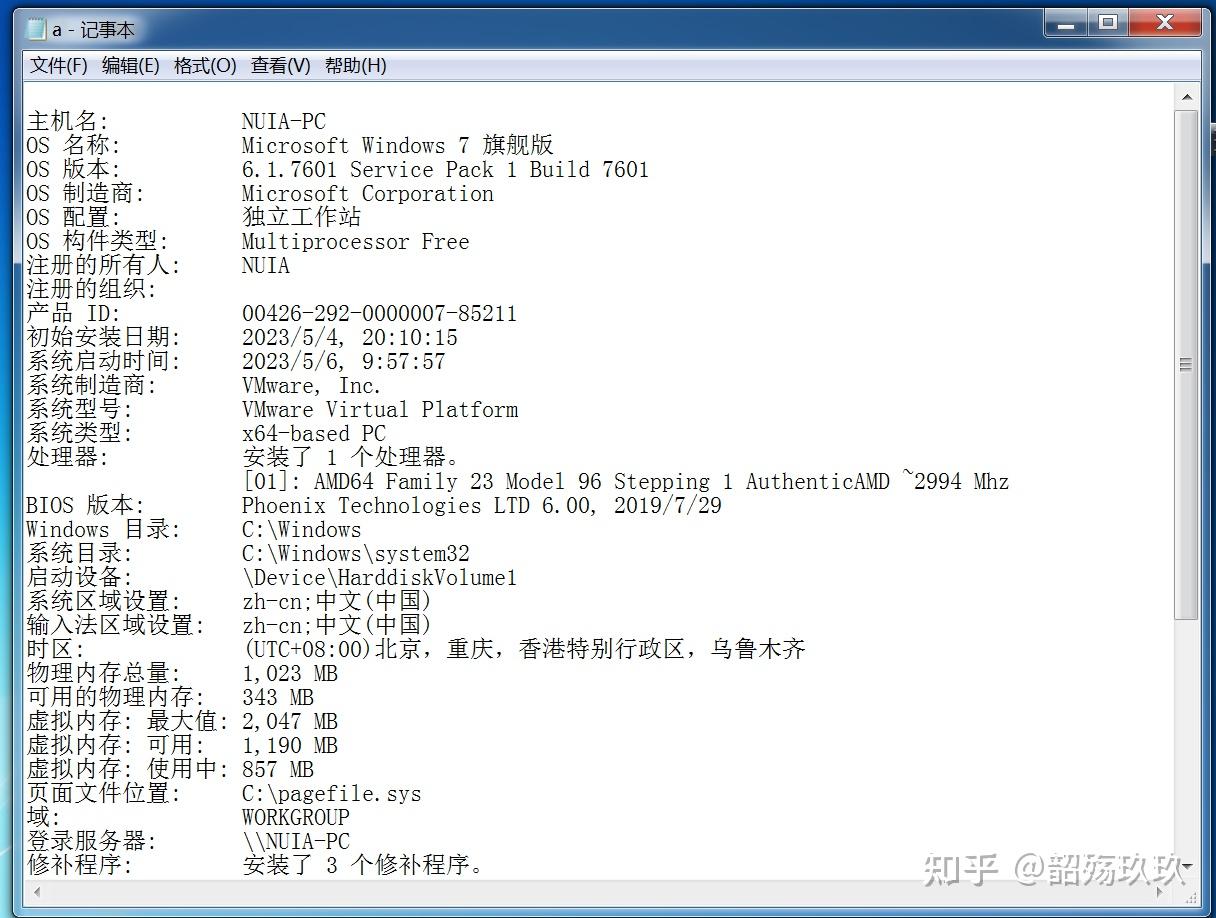Open the 格式(O) menu
Viewport: 1216px width, 918px height.
[204, 65]
